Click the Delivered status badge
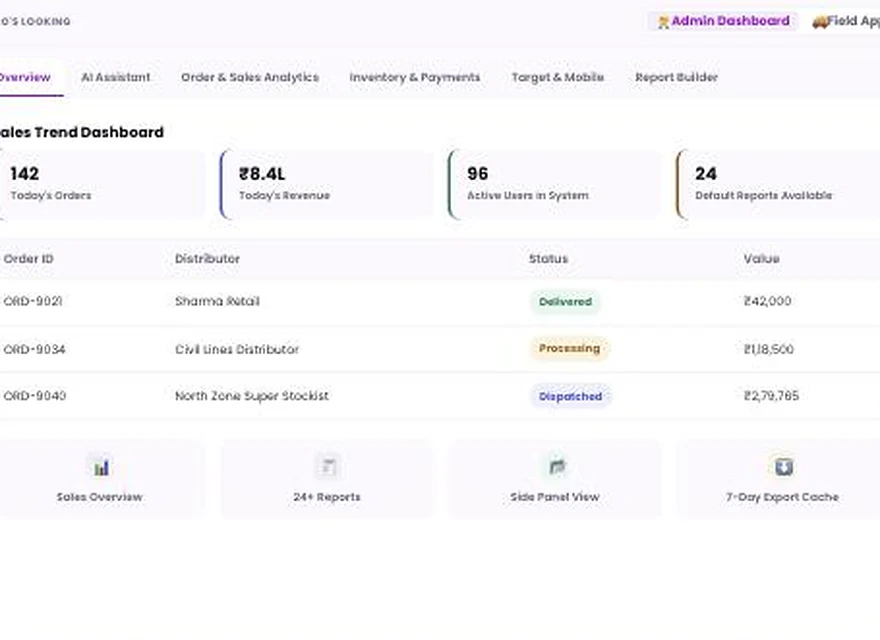The height and width of the screenshot is (640, 880). [565, 301]
